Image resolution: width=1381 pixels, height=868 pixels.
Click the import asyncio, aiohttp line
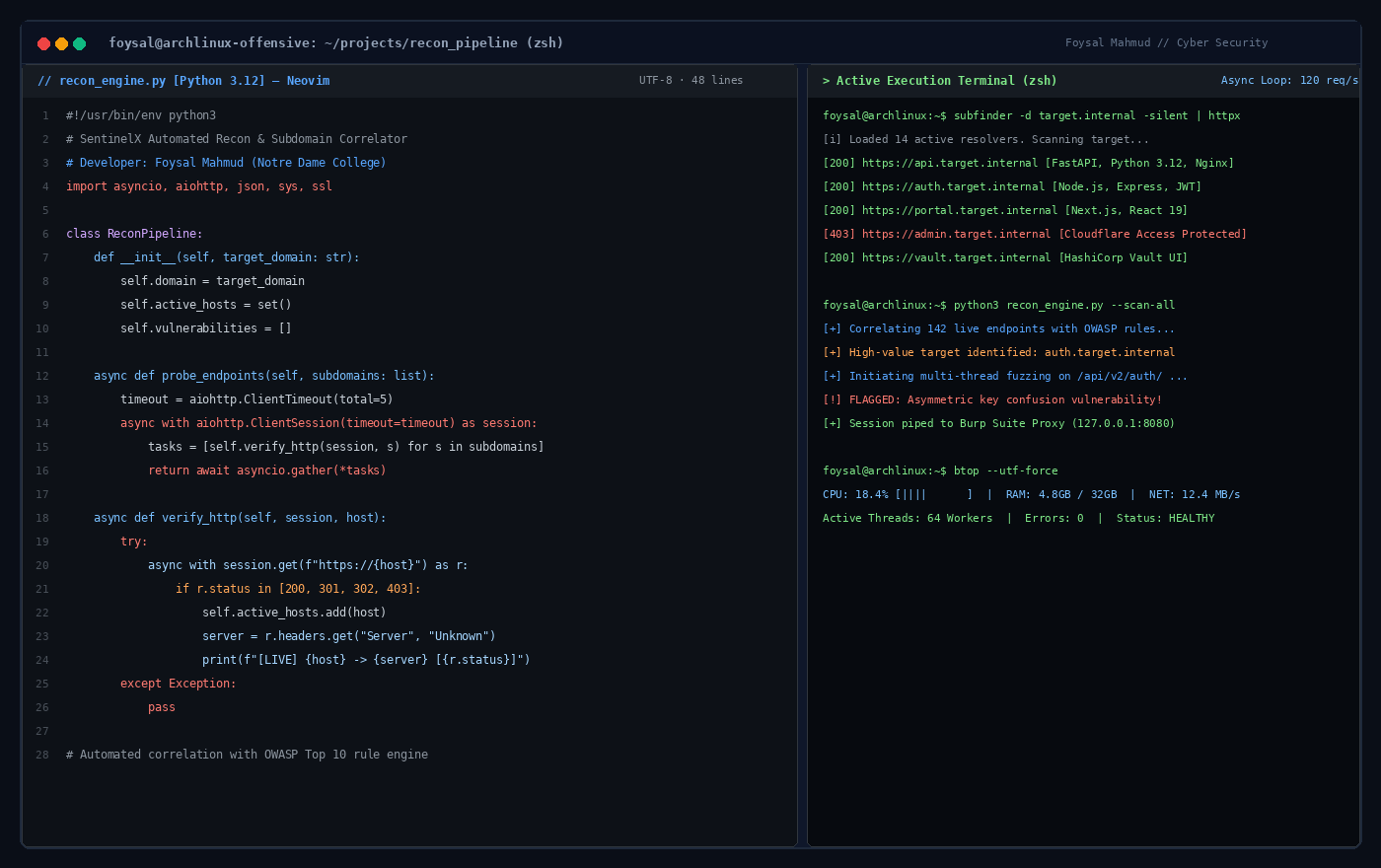(x=199, y=186)
